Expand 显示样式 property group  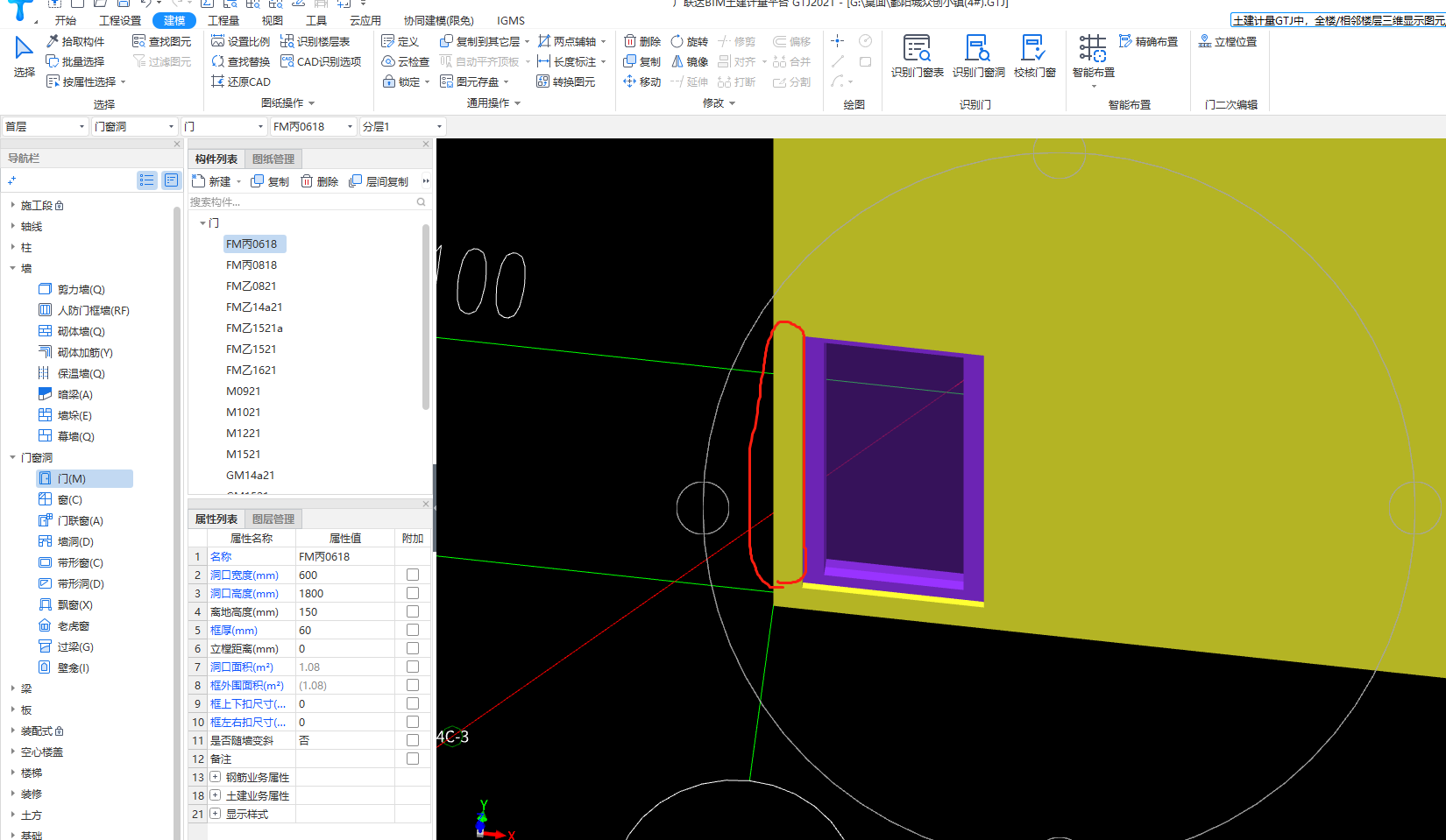point(215,814)
